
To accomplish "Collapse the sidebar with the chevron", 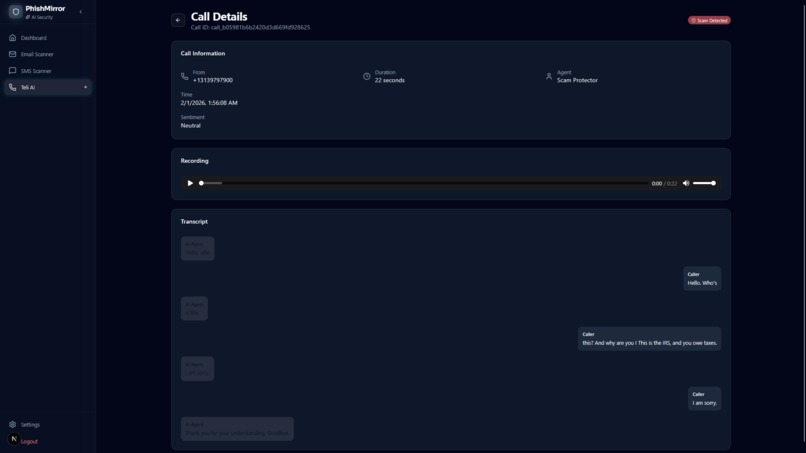I will coord(81,12).
